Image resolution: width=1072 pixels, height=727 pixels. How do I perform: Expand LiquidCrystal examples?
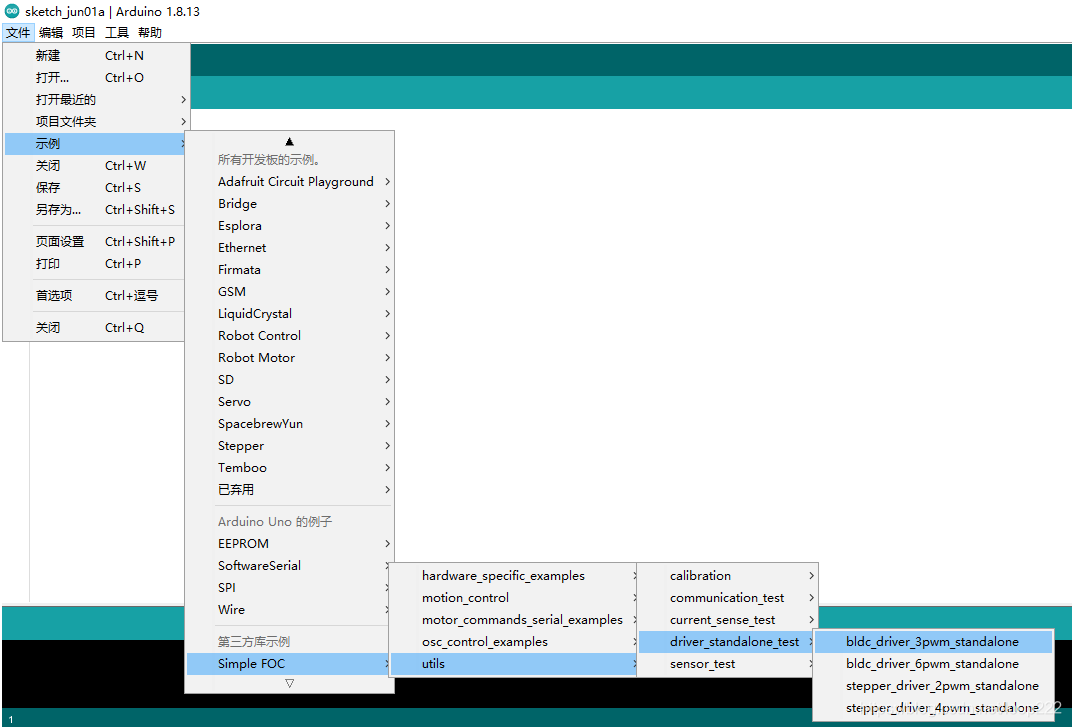(289, 313)
